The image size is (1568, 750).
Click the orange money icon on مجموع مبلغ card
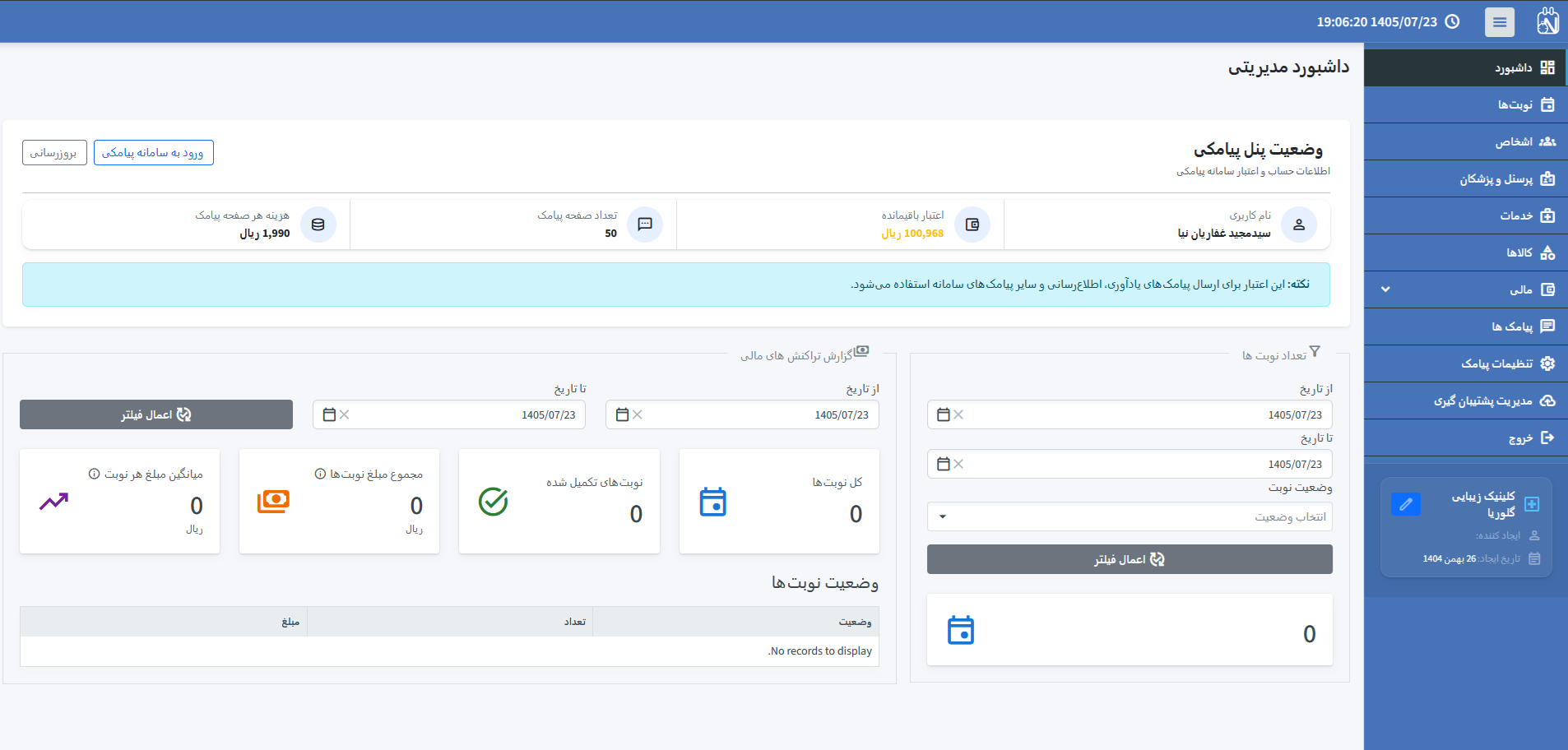(x=273, y=502)
